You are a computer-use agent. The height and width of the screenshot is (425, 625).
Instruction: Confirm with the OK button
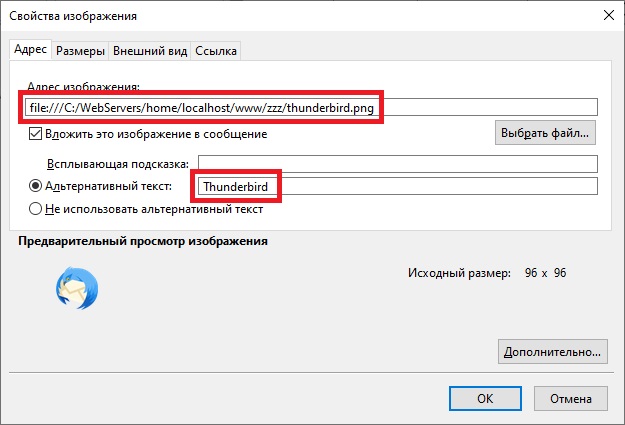(x=485, y=398)
